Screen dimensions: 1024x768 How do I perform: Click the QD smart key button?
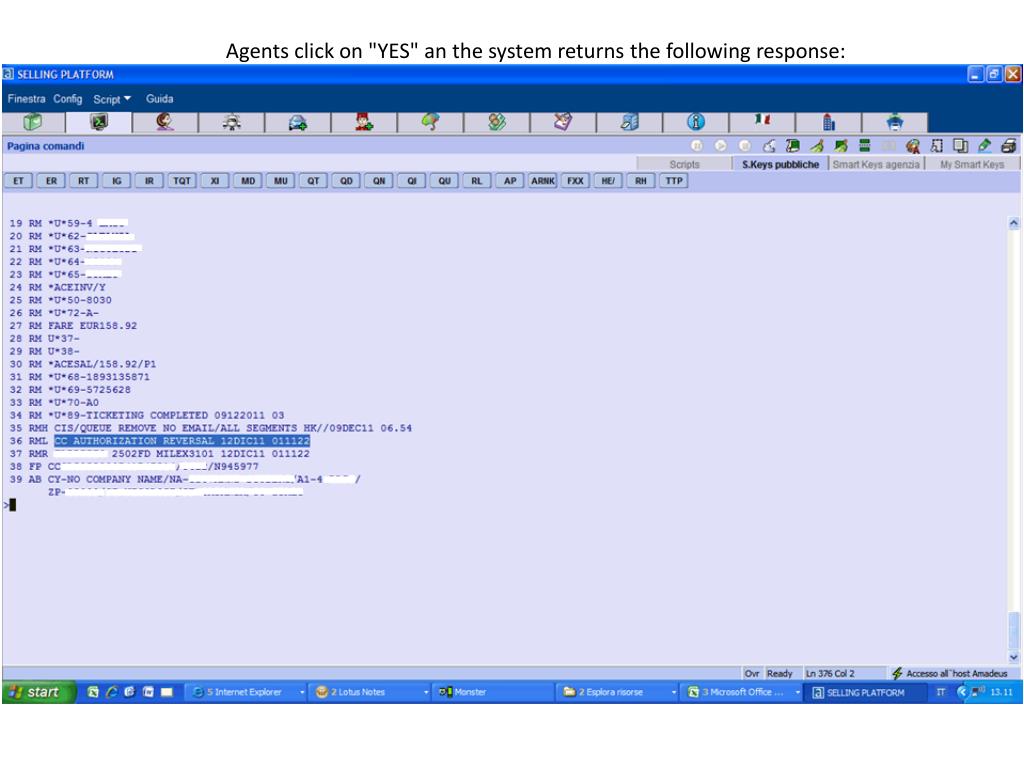click(346, 181)
